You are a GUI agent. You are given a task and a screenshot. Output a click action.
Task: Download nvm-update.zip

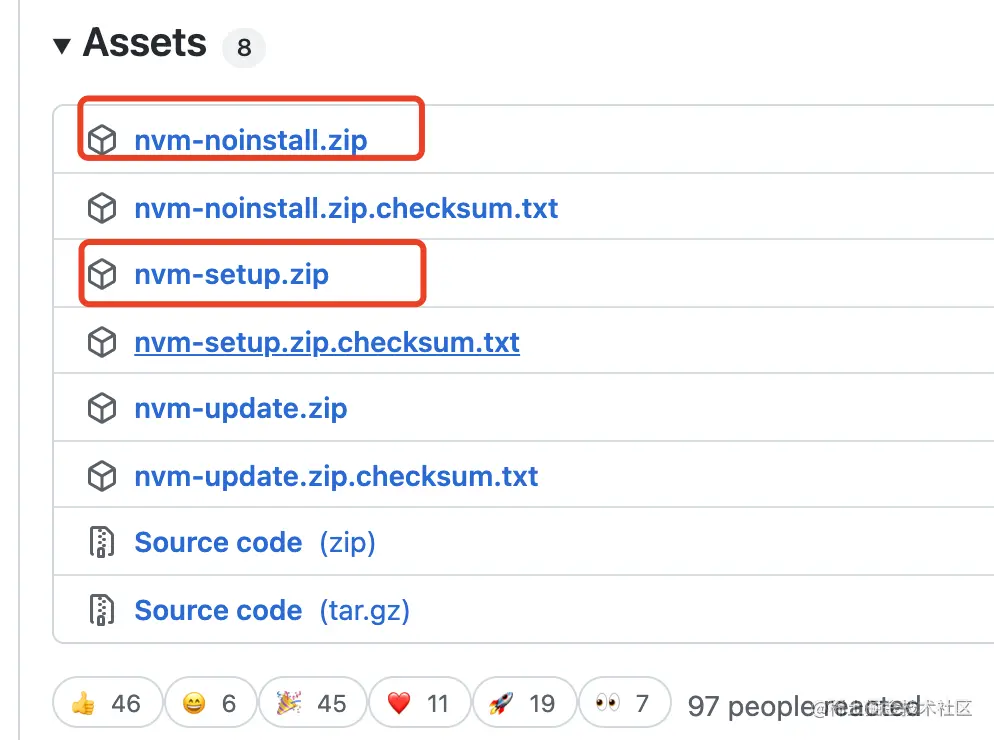(x=241, y=408)
